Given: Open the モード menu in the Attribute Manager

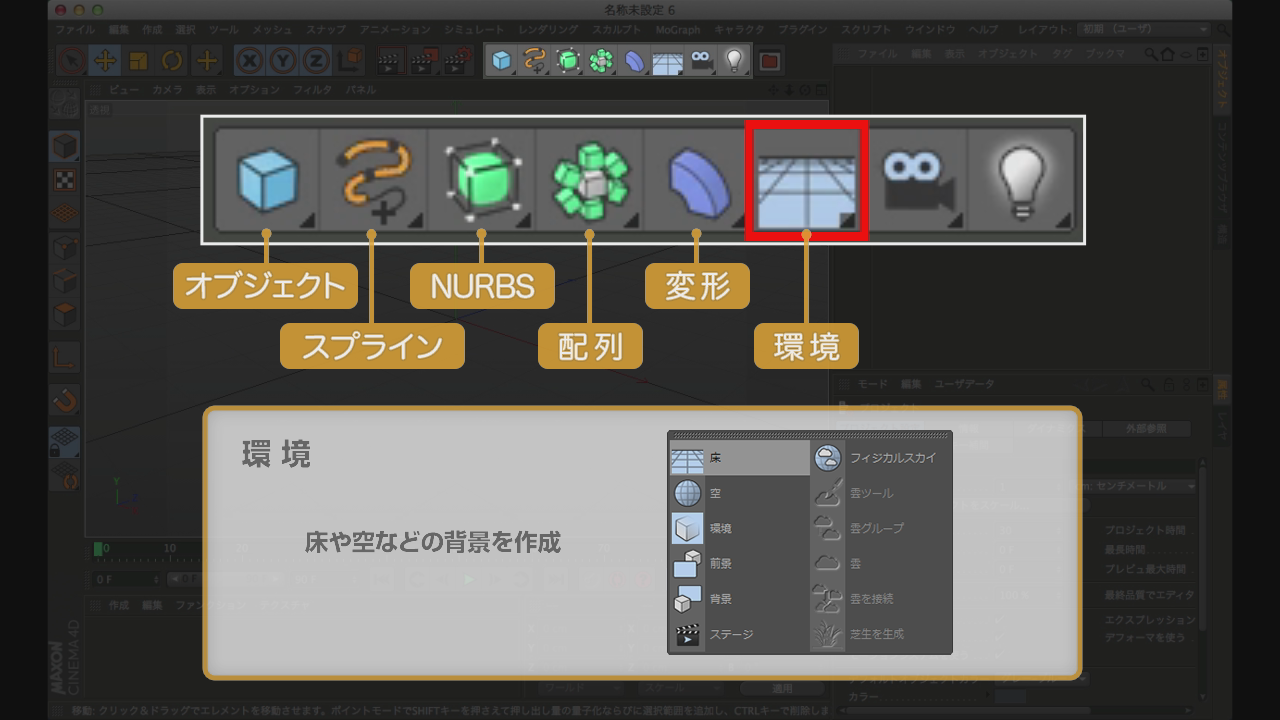Looking at the screenshot, I should 873,384.
